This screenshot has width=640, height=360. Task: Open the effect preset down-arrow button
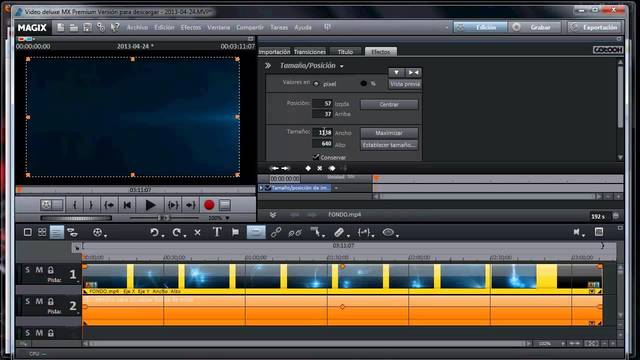pyautogui.click(x=396, y=72)
